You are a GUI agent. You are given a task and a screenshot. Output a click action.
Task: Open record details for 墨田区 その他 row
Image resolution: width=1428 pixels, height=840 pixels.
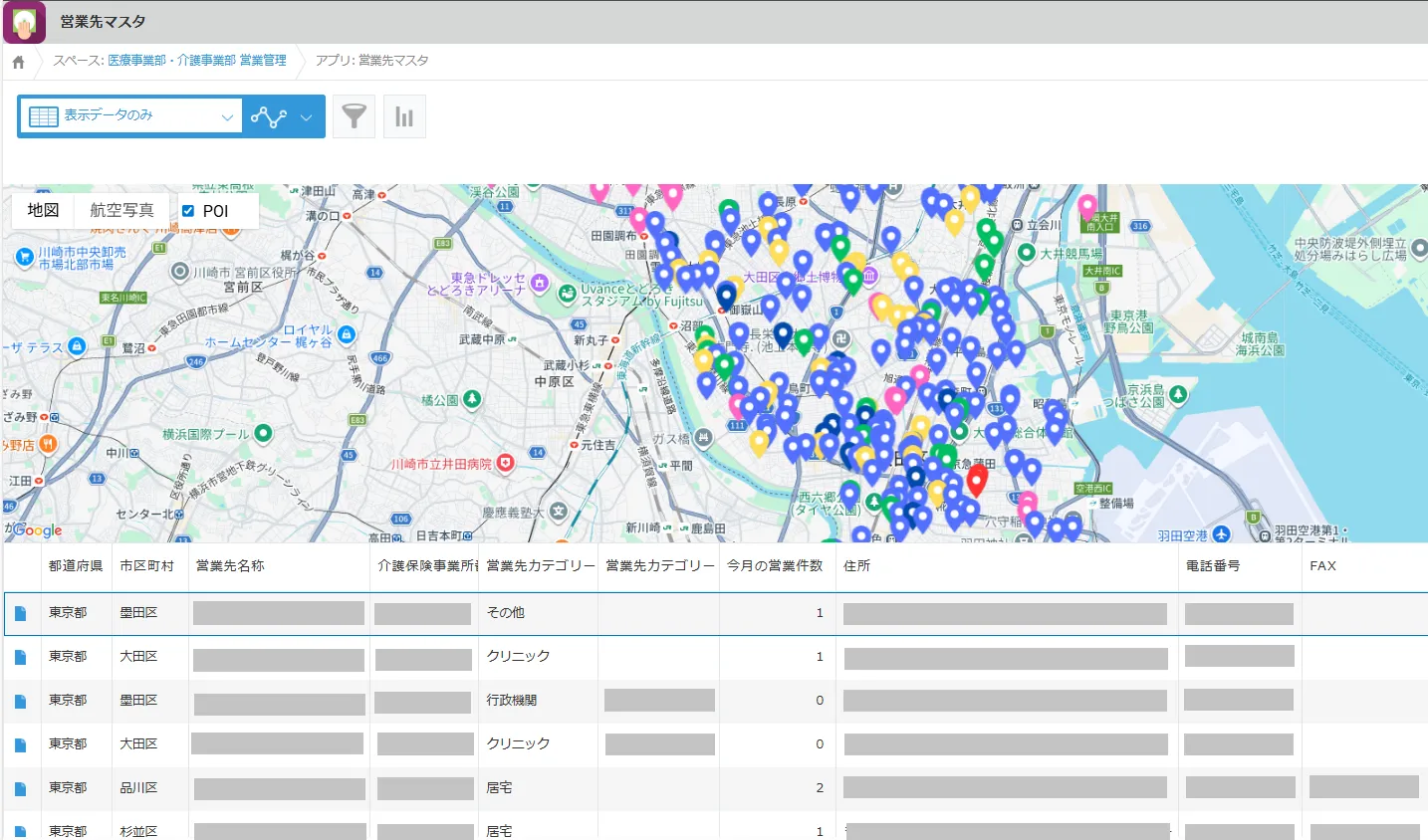[x=20, y=614]
